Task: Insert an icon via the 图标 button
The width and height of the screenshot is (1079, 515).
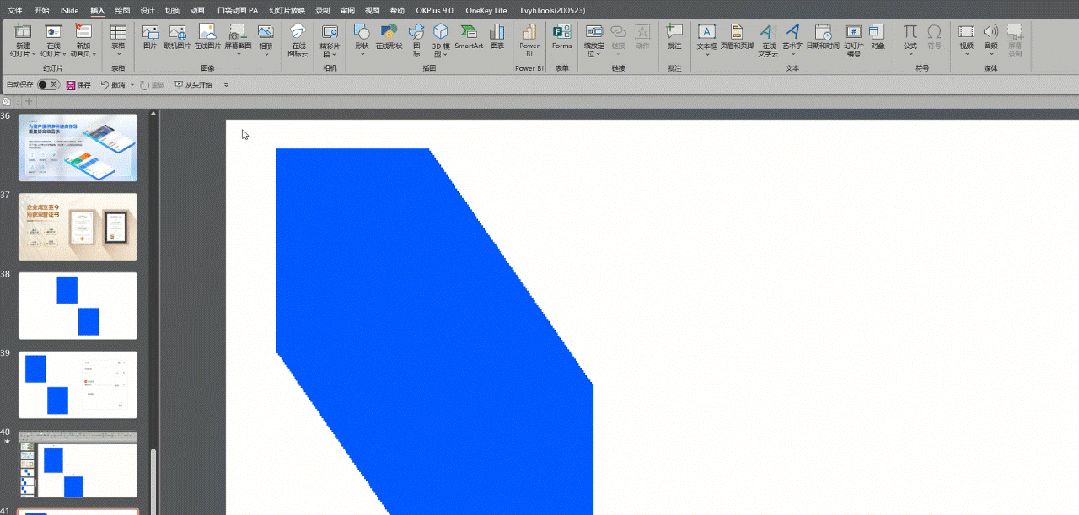Action: point(416,39)
